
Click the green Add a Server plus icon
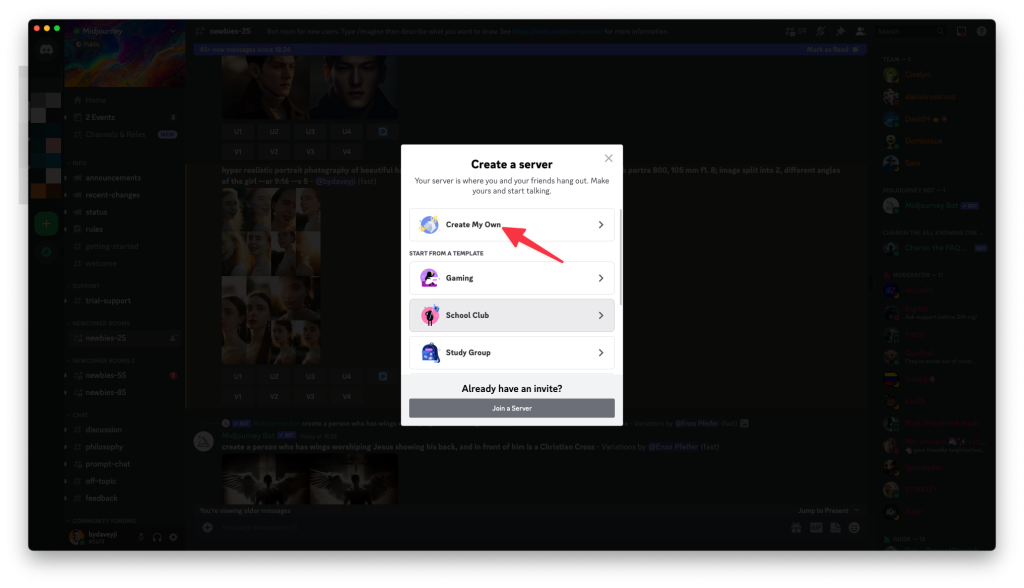46,224
